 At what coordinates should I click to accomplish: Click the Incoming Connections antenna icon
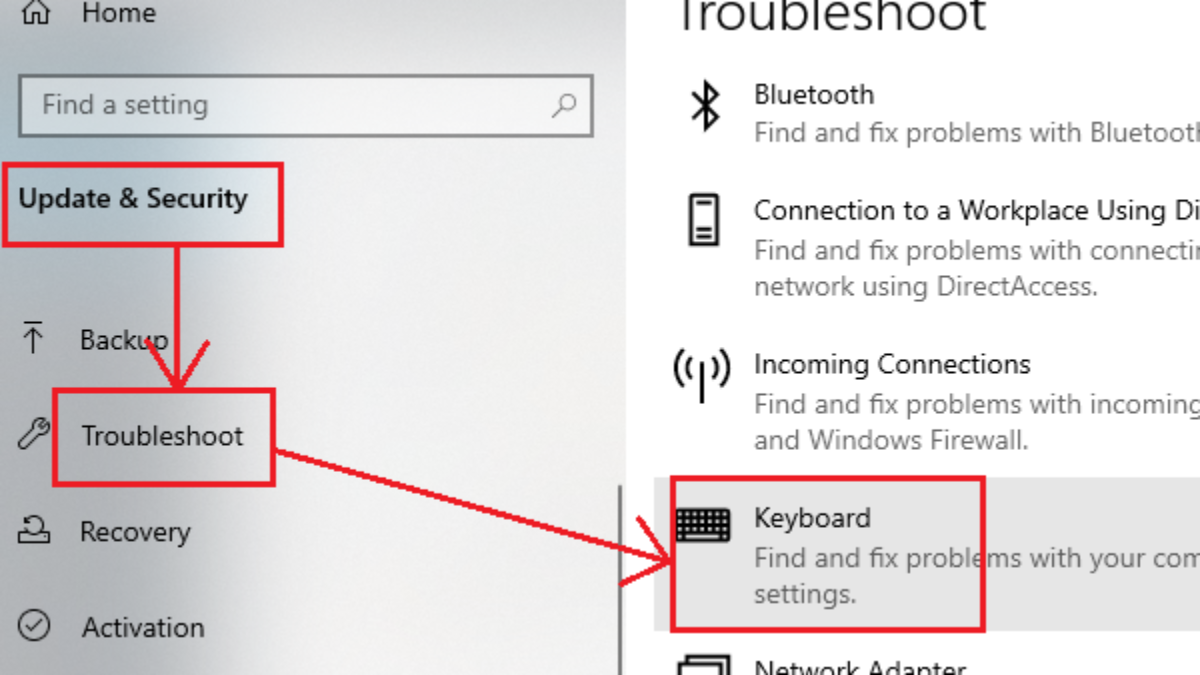(701, 375)
